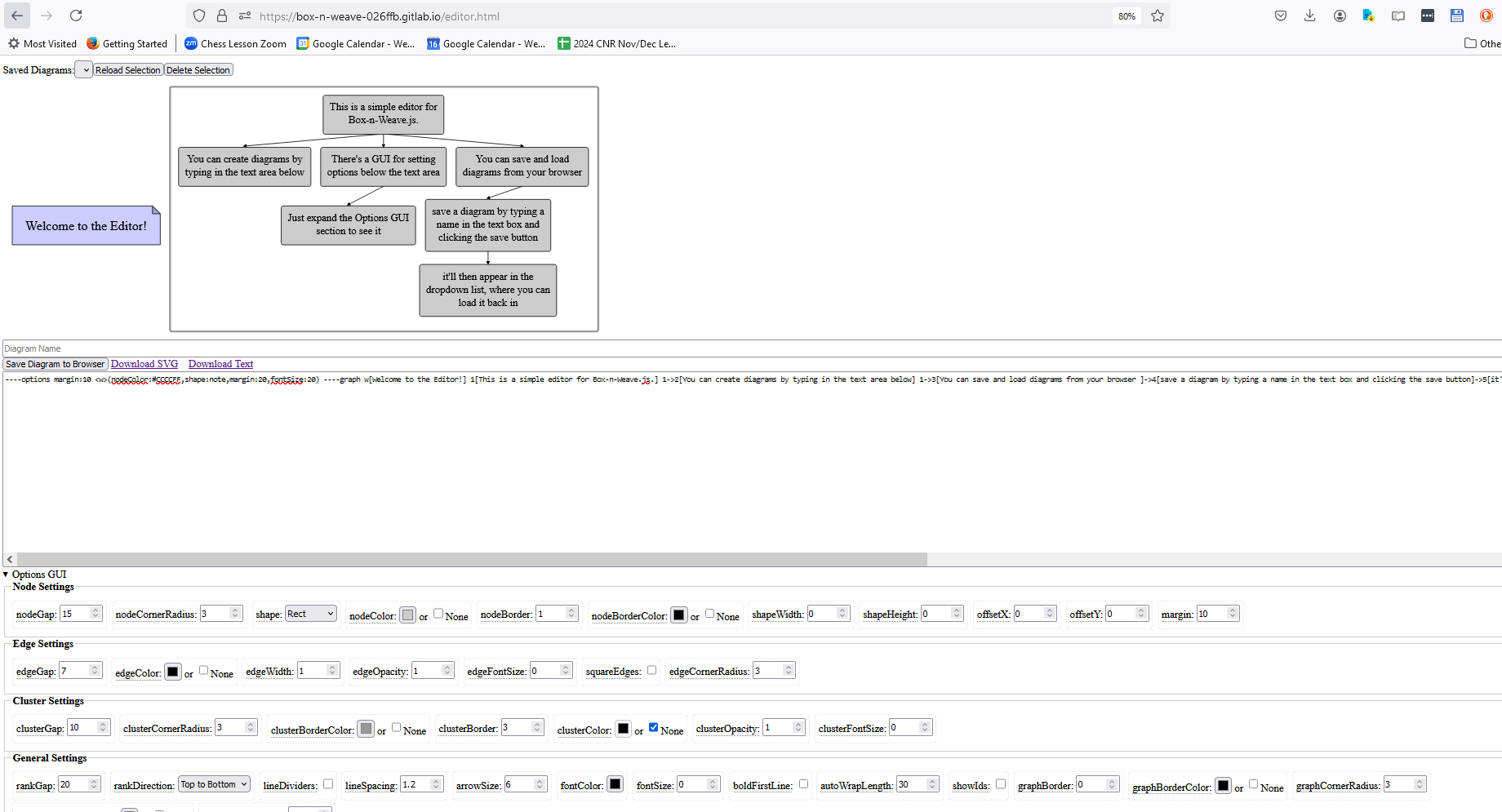
Task: Click the DuckDuckGo extension icon
Action: [1486, 16]
